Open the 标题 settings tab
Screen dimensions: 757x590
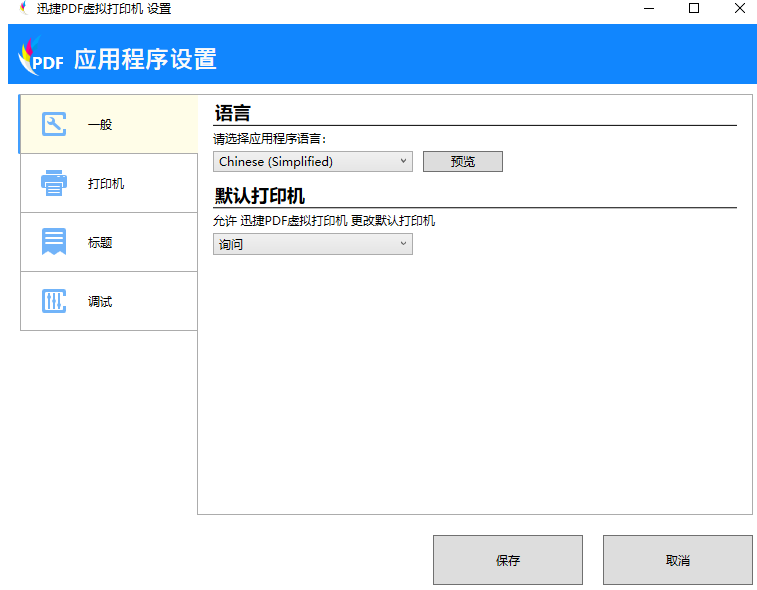tap(109, 242)
